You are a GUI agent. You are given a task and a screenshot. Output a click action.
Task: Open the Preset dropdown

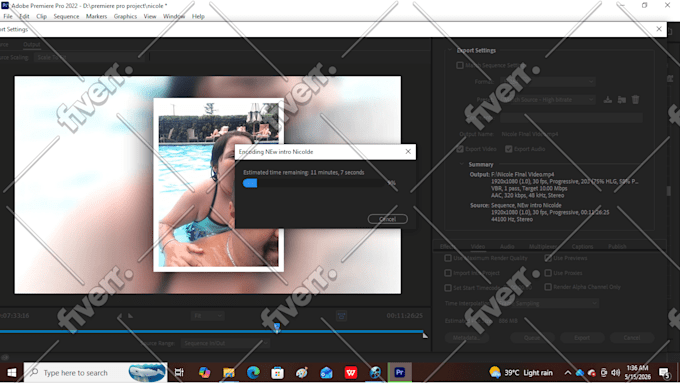[x=548, y=100]
